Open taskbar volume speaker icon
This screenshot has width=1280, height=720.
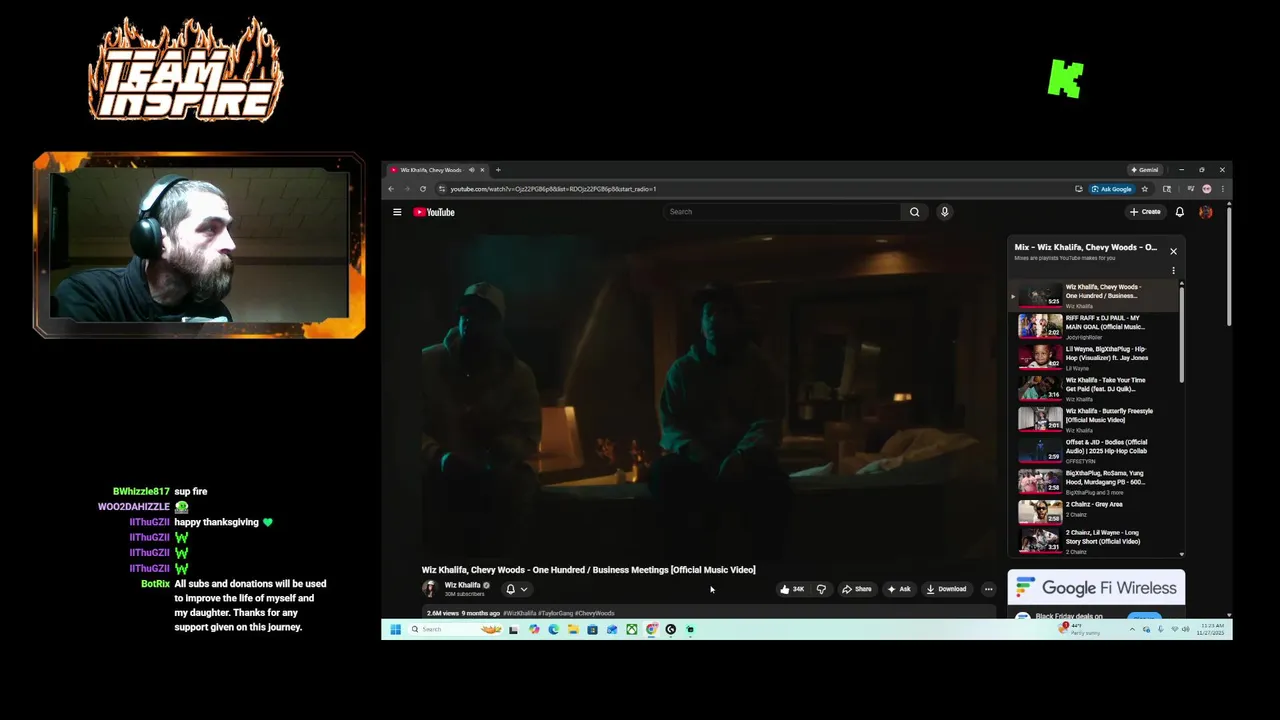(1185, 629)
